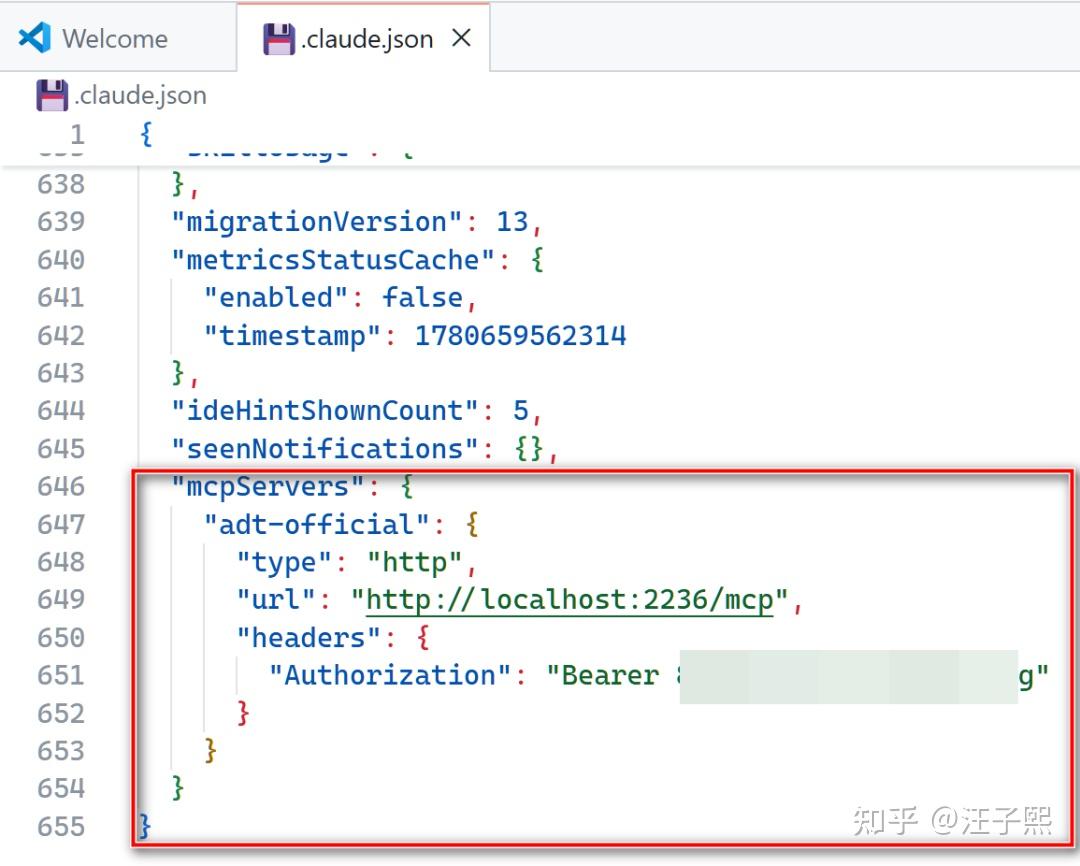Click line number 651 in gutter

click(x=61, y=675)
